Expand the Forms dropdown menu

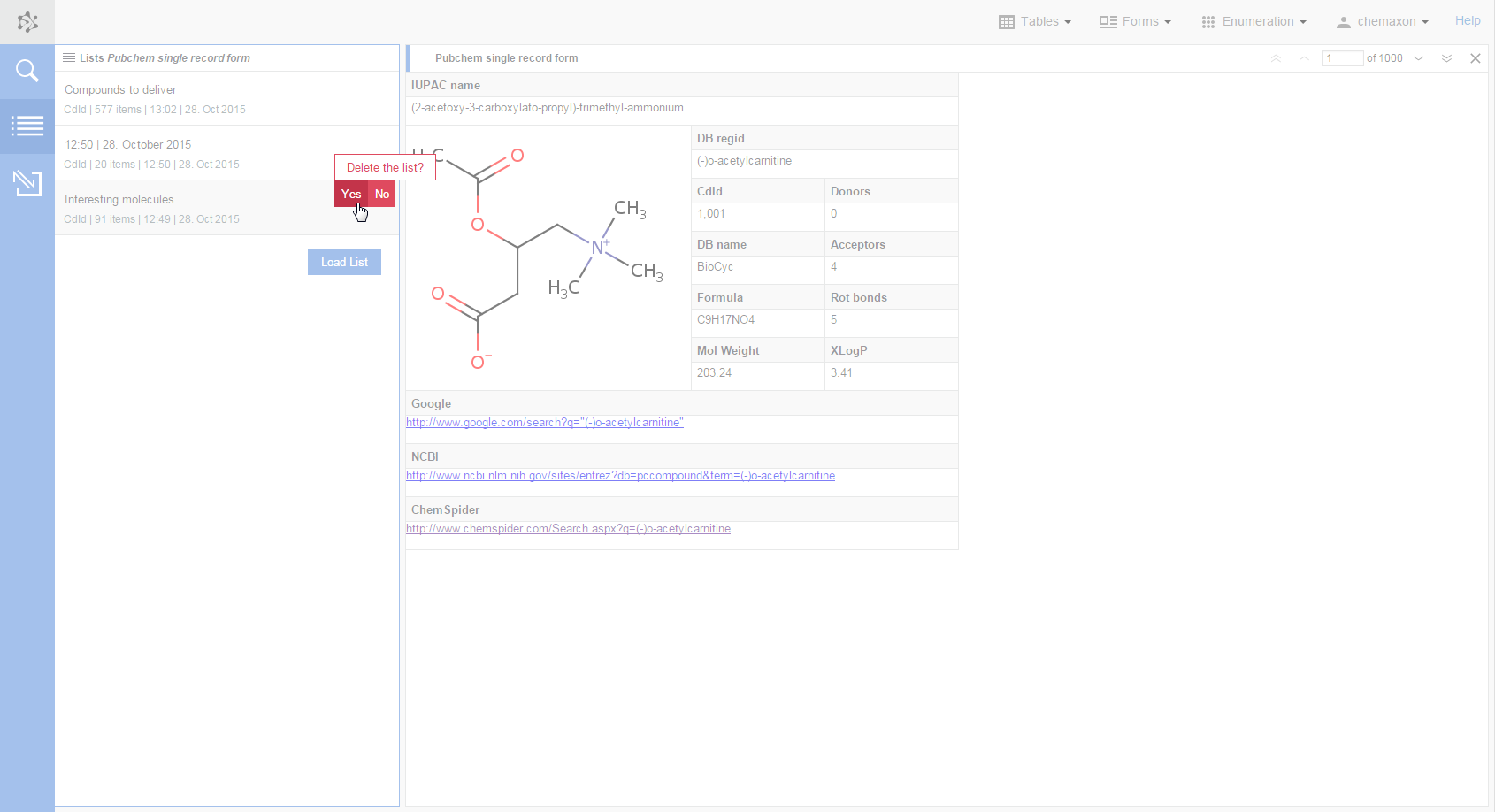click(1135, 21)
